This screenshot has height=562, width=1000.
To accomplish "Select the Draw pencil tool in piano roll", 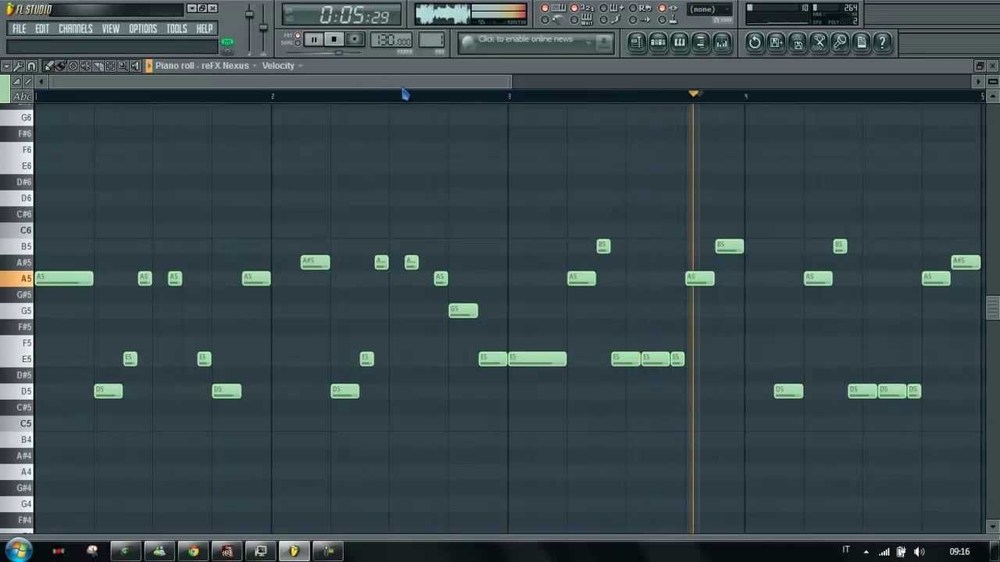I will [x=48, y=66].
